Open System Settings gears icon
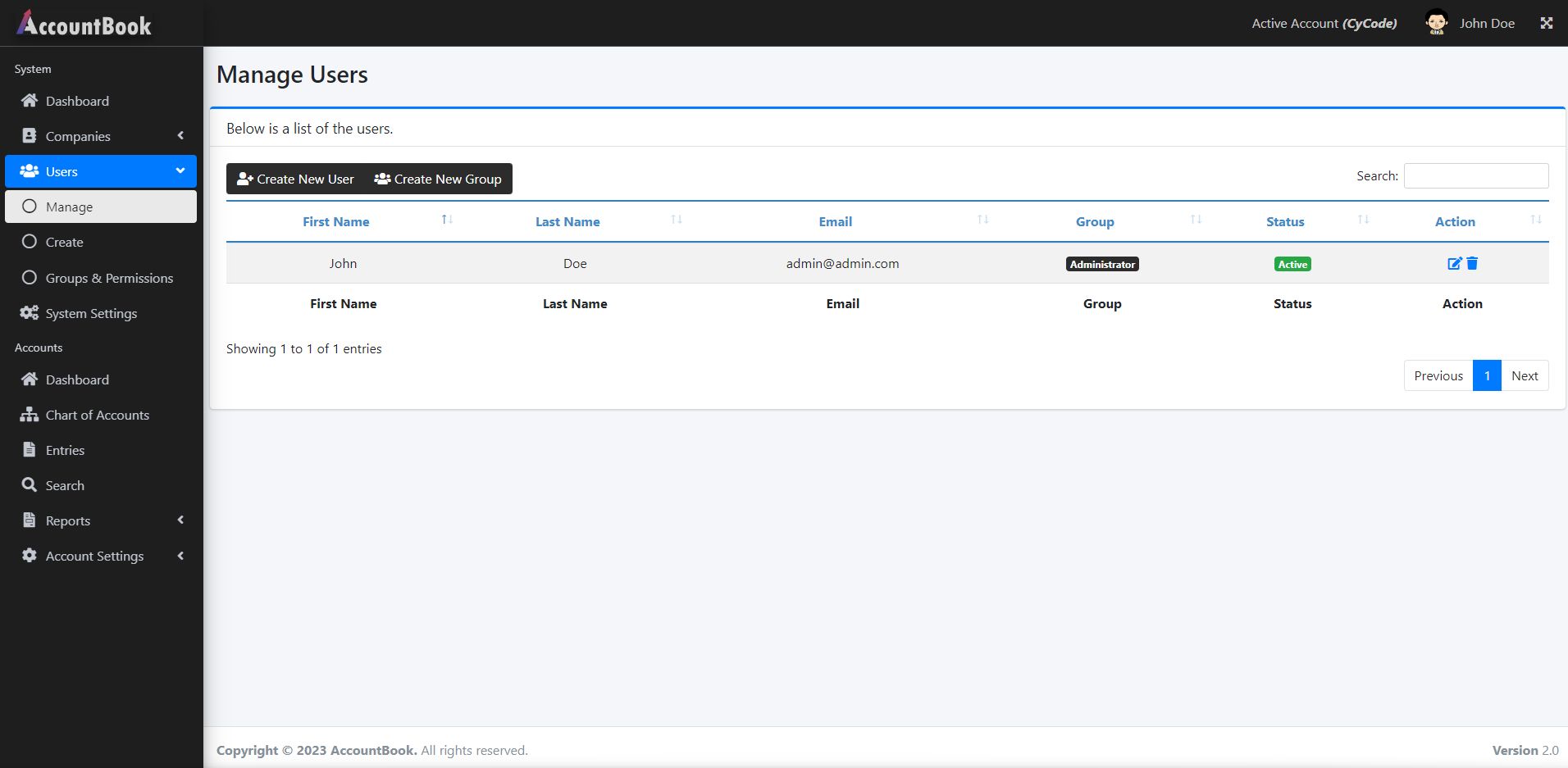The image size is (1568, 768). [30, 313]
